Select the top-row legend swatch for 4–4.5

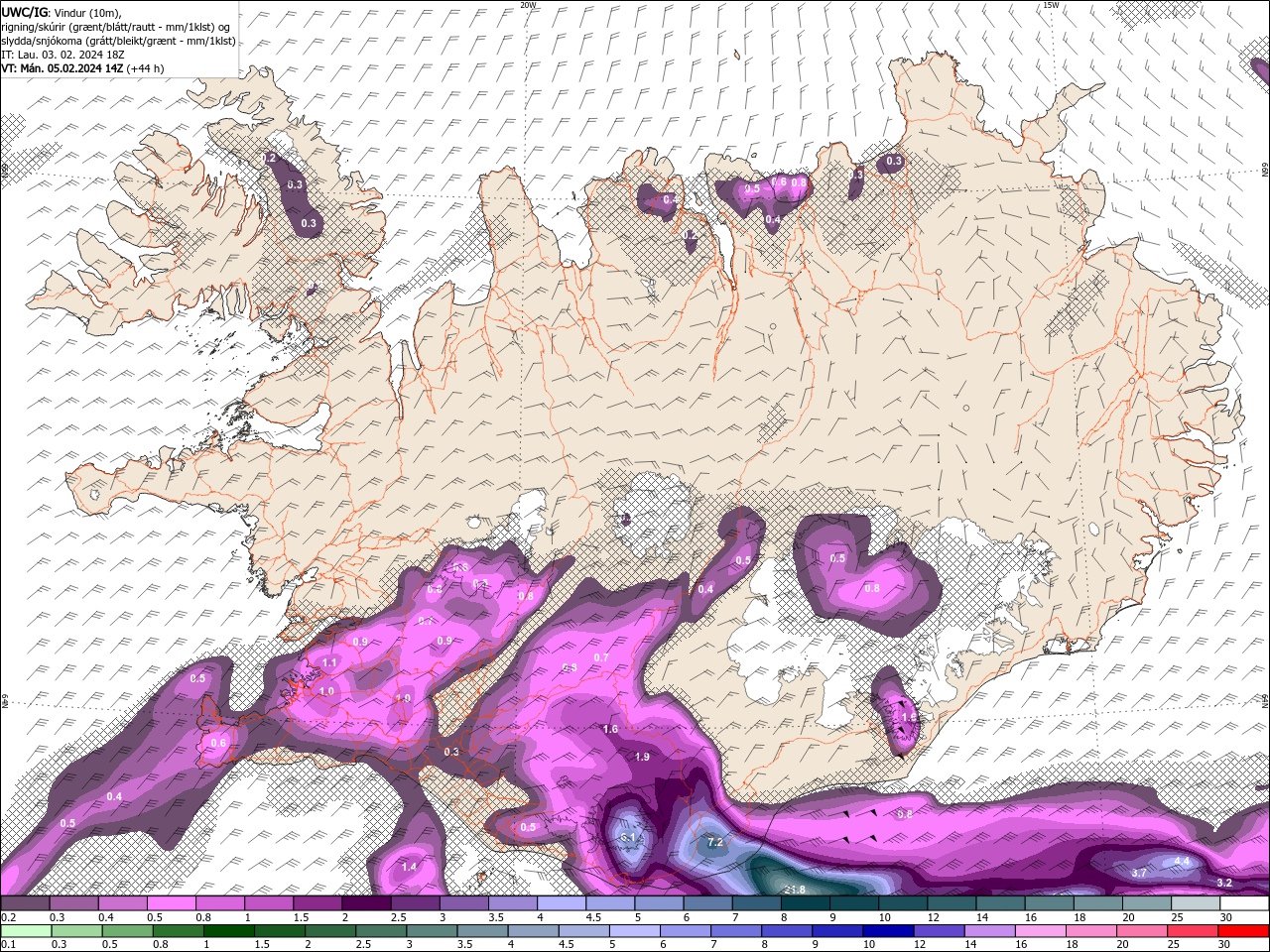(x=560, y=903)
